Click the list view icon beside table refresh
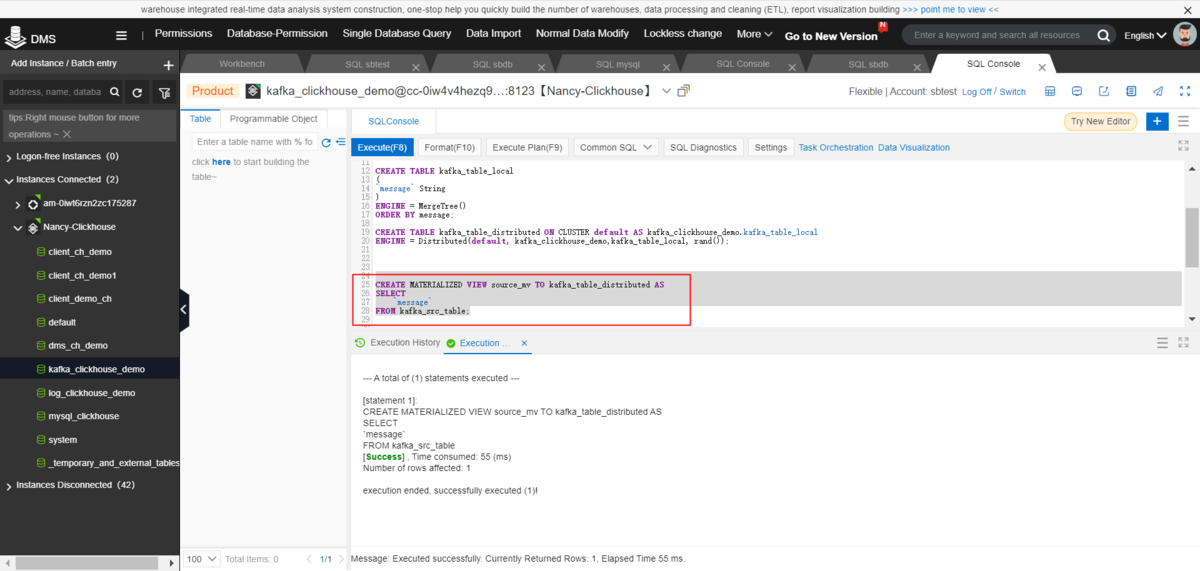This screenshot has width=1200, height=571. 341,142
